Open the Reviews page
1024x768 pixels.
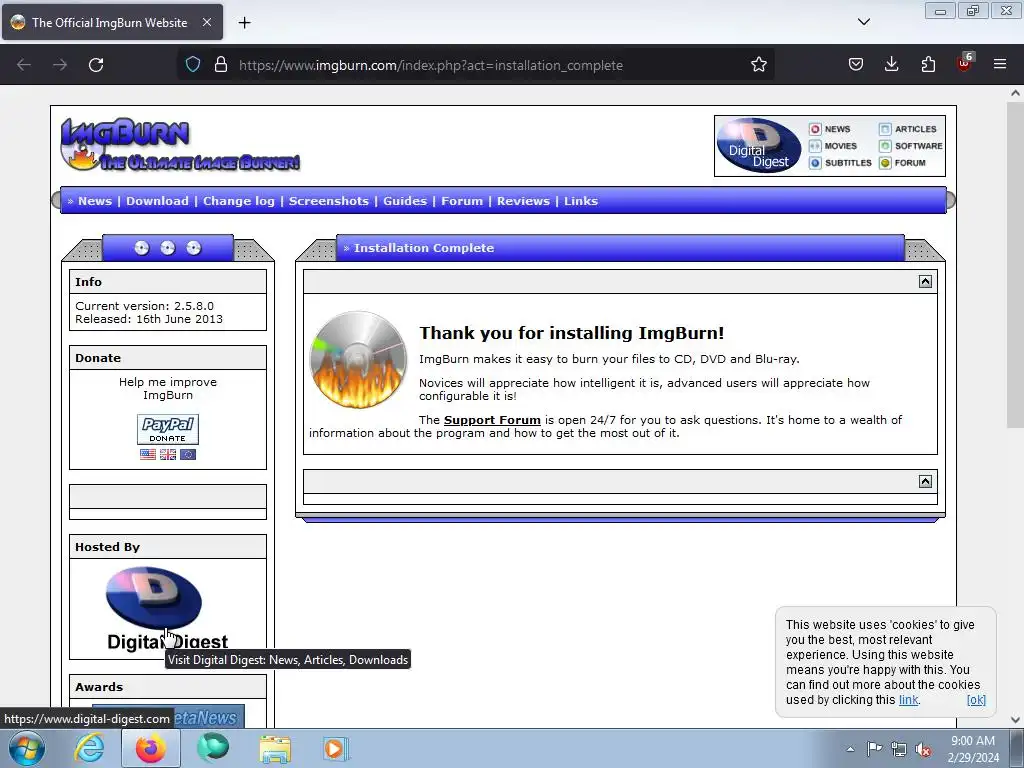point(523,201)
